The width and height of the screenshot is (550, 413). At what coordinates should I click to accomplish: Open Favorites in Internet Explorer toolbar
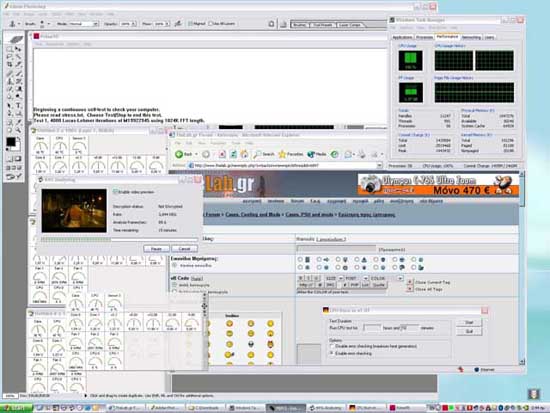tap(291, 154)
